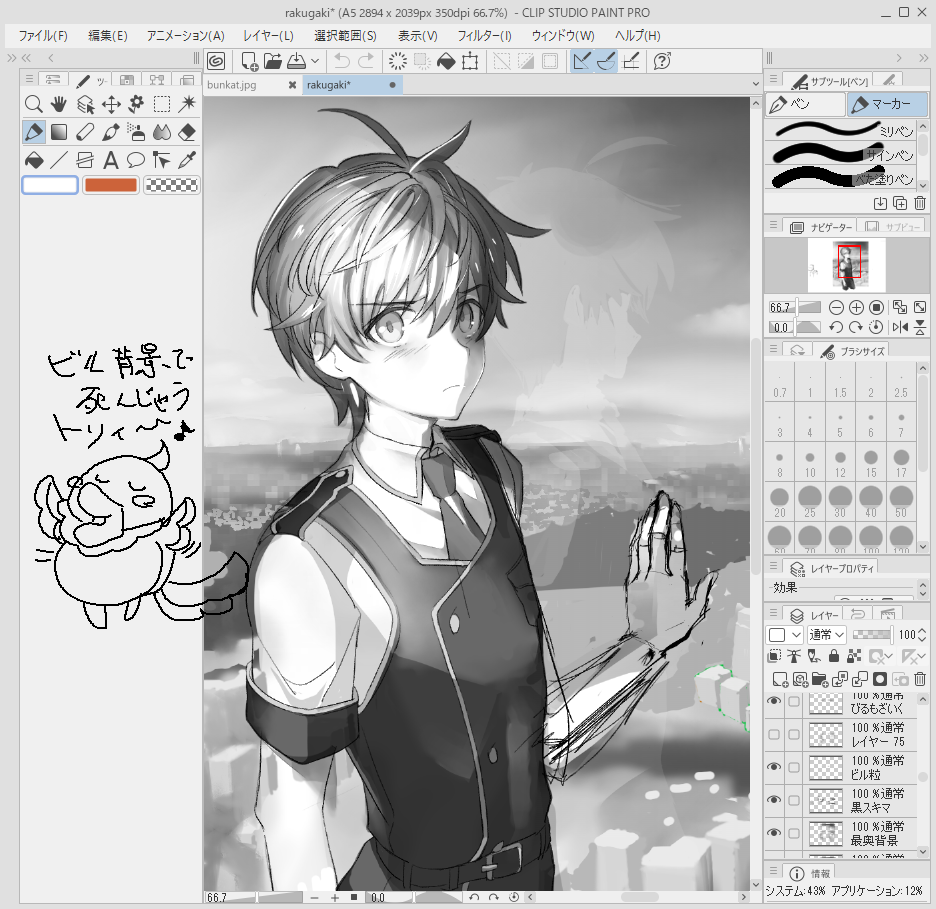Open the blend mode 通常 dropdown

(x=827, y=634)
